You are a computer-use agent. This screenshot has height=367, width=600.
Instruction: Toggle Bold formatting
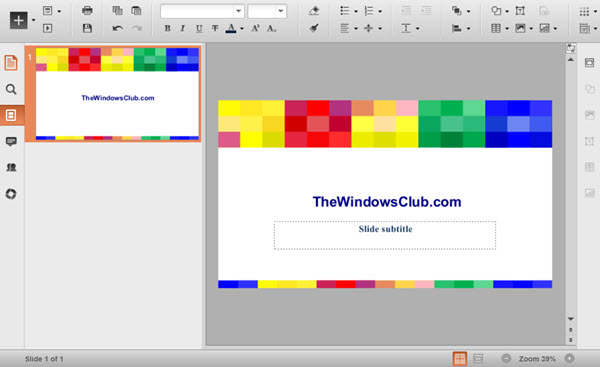pyautogui.click(x=167, y=28)
